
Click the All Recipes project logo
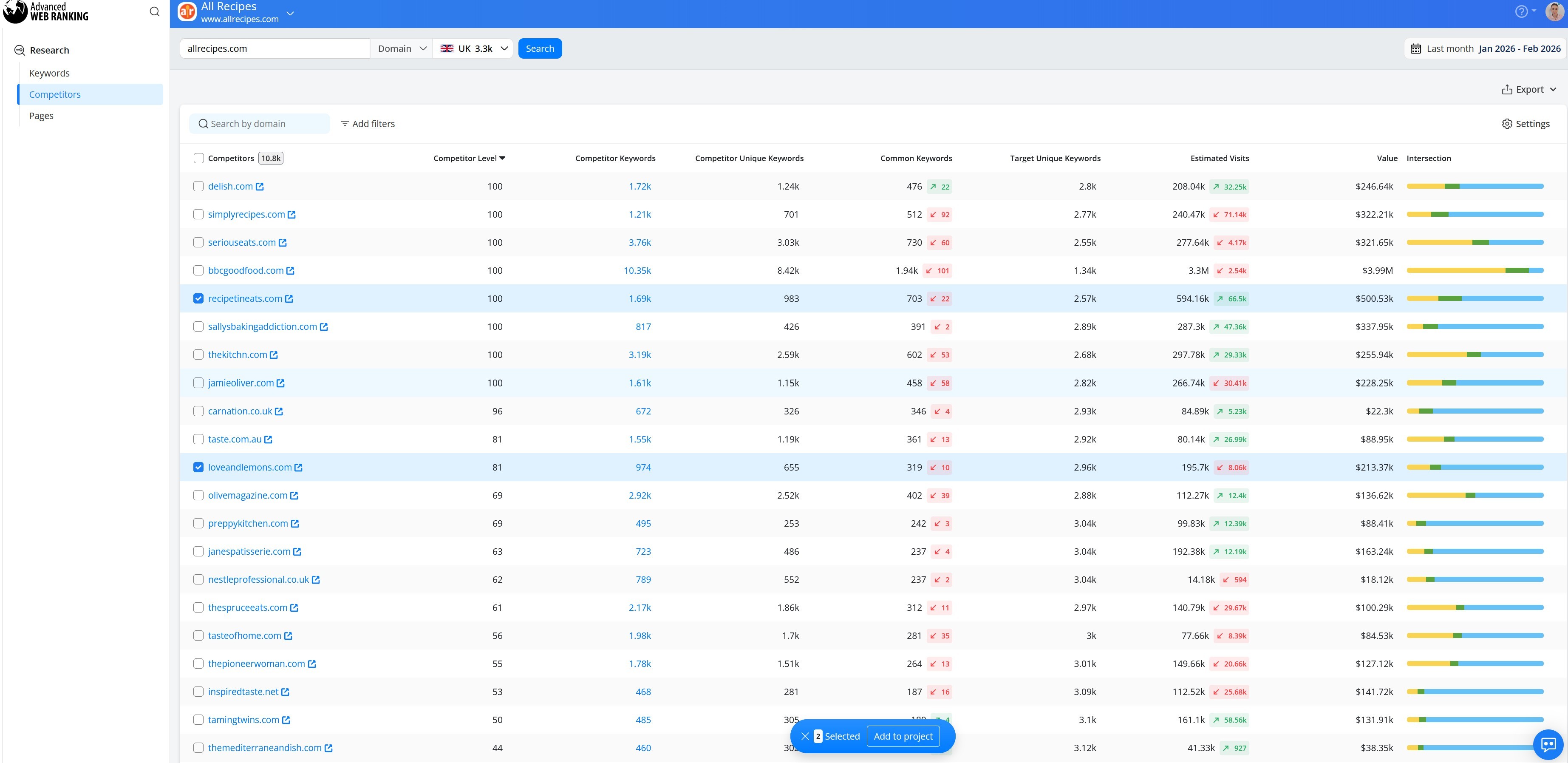[x=187, y=11]
